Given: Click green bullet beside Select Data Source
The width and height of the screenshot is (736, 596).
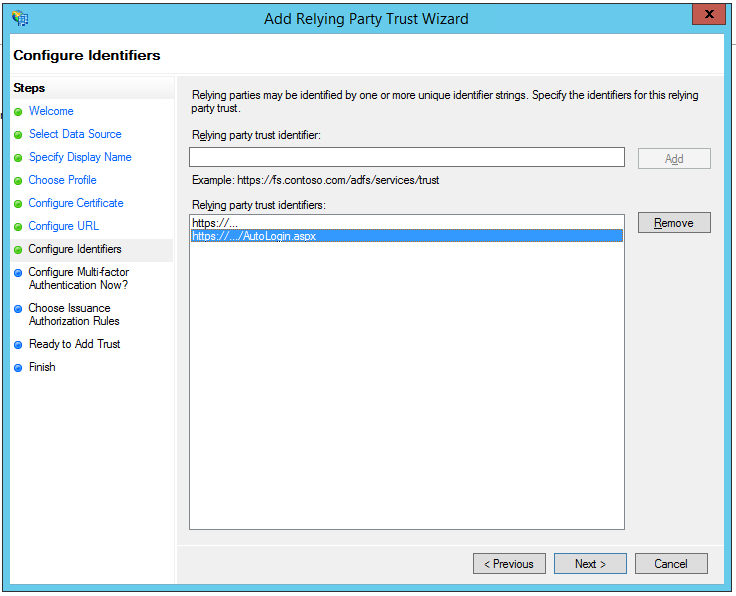Looking at the screenshot, I should tap(18, 135).
